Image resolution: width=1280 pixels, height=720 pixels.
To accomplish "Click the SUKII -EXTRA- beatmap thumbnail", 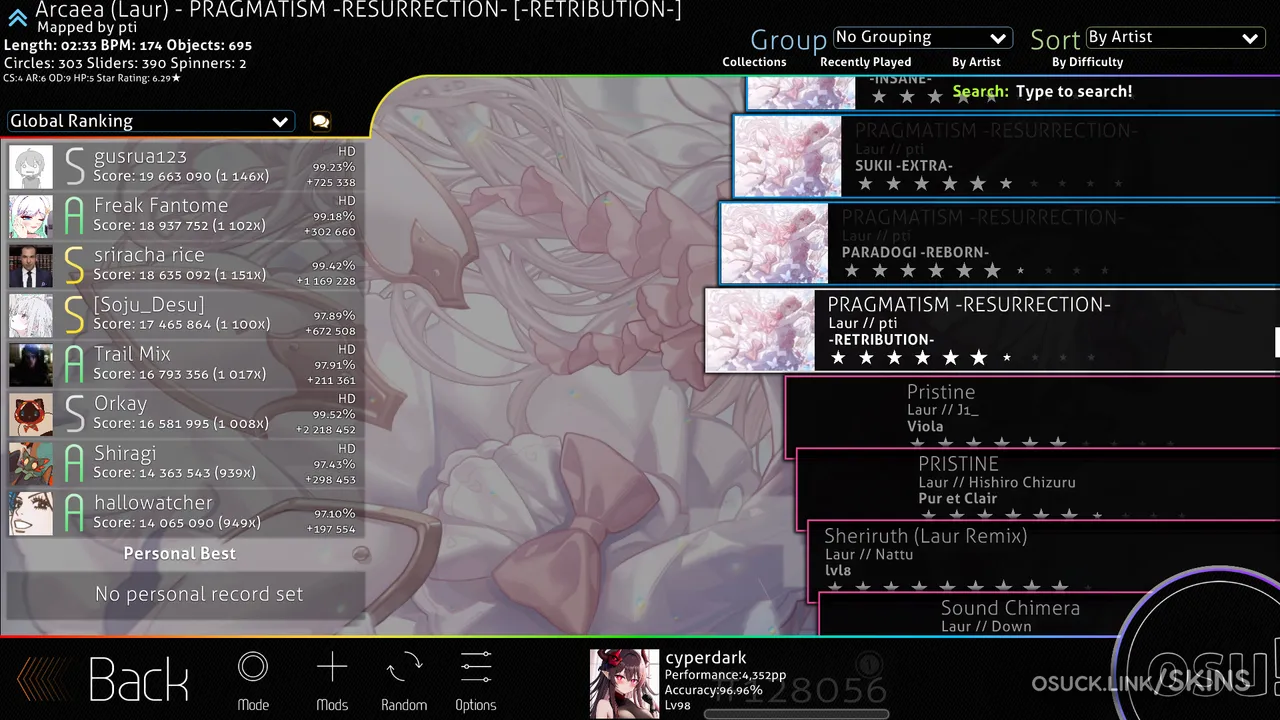I will pos(788,157).
